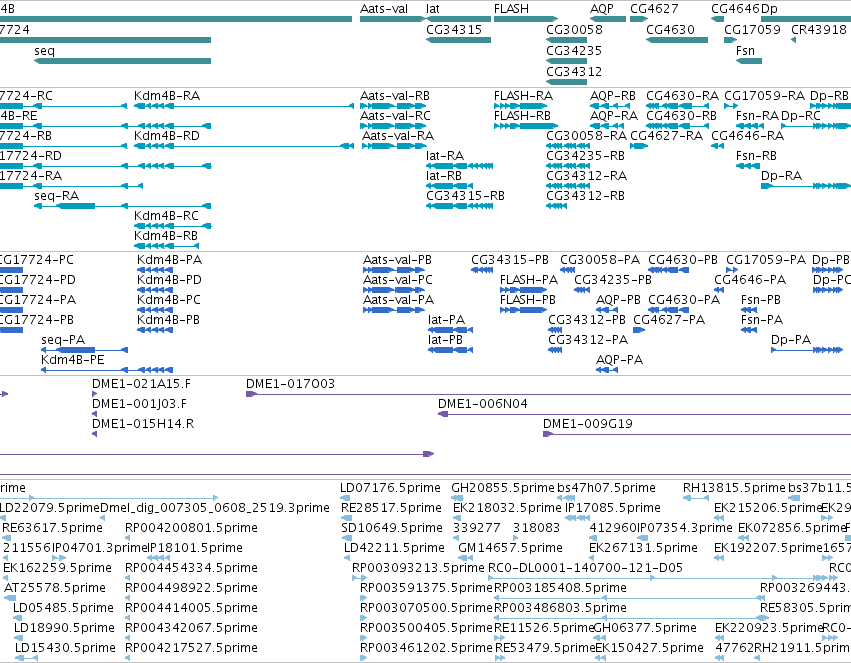
Task: Select clone end DME1-021A15.F
Action: pyautogui.click(x=94, y=394)
